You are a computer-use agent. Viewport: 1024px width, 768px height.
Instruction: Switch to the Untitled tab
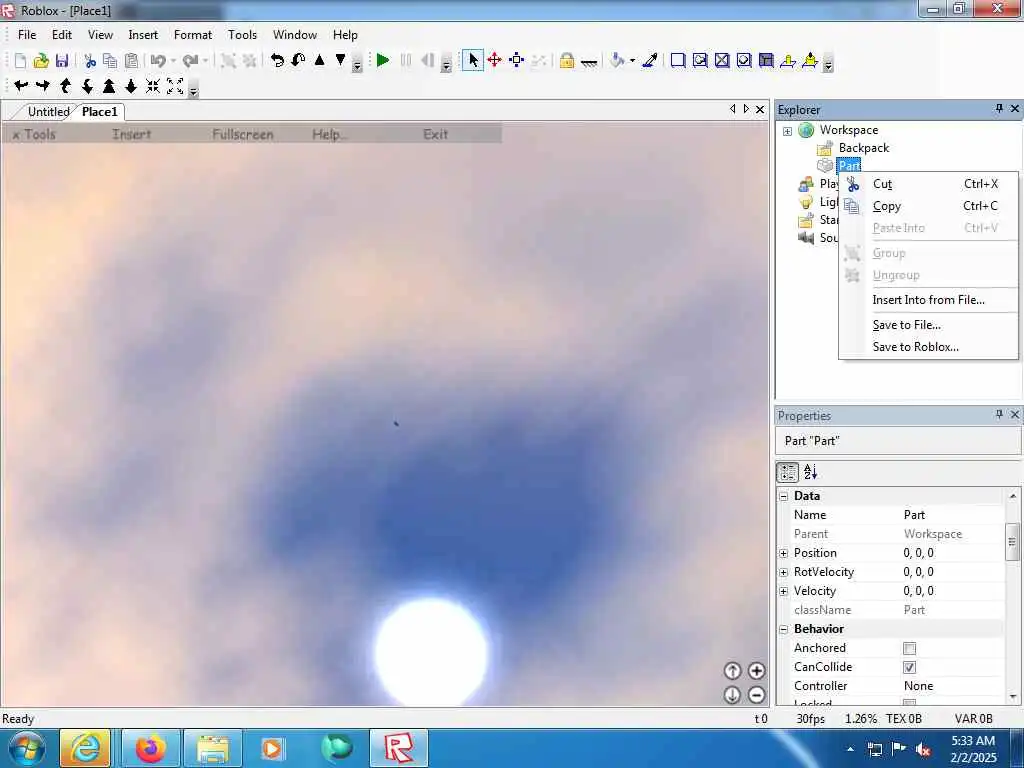[x=48, y=112]
